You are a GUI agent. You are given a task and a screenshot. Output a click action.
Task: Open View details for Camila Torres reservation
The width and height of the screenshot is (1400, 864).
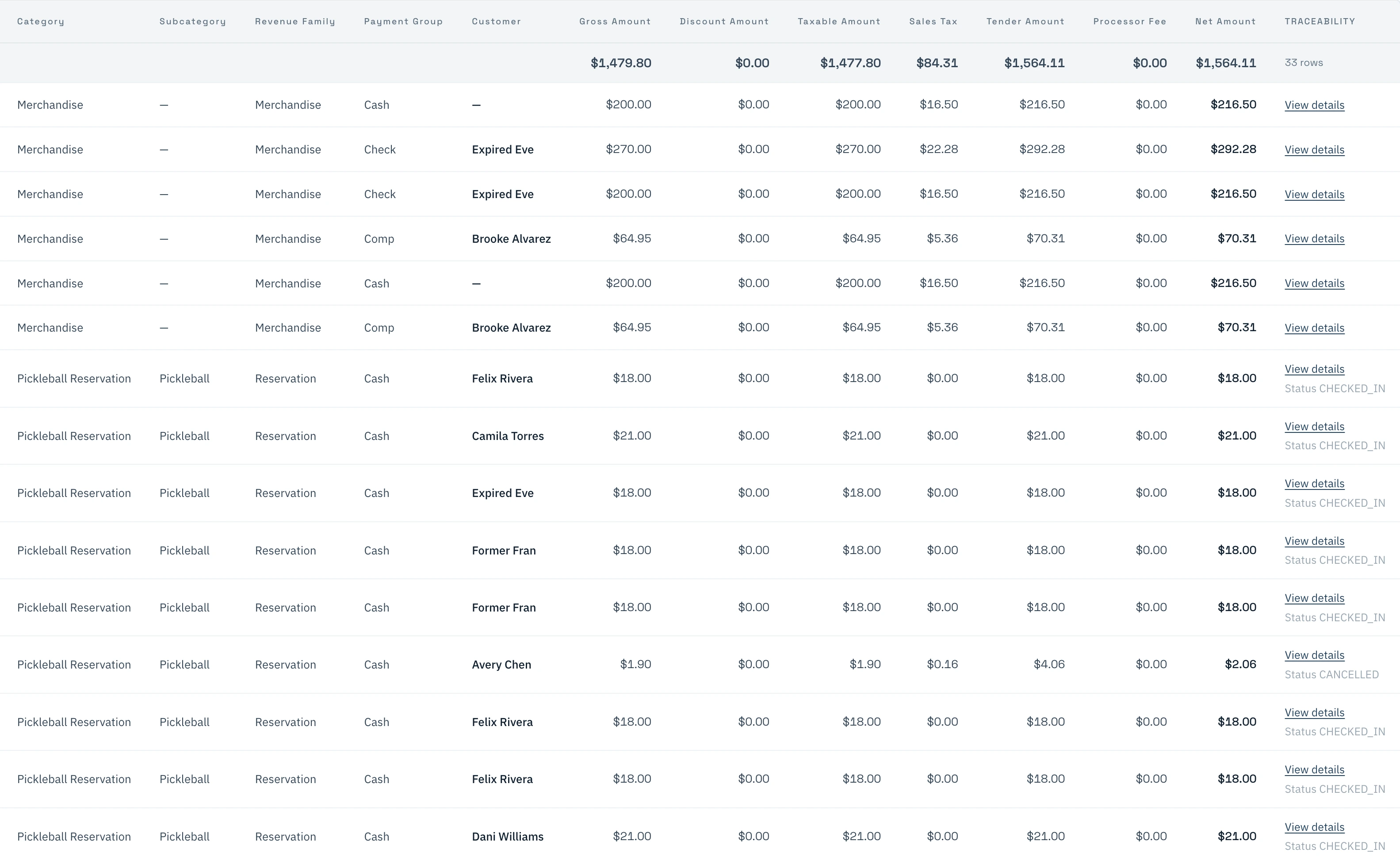click(1314, 426)
